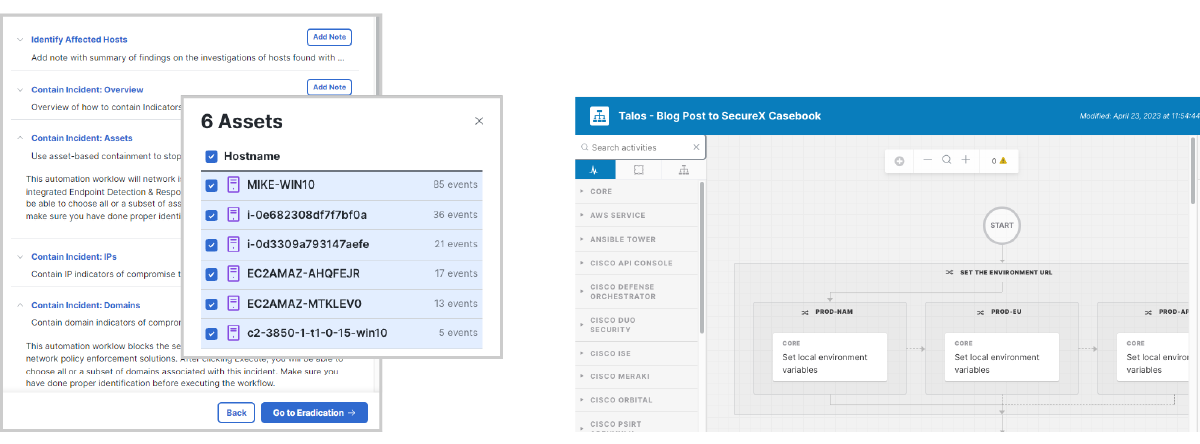Close the 6 Assets dialog
1200x444 pixels.
click(x=479, y=121)
